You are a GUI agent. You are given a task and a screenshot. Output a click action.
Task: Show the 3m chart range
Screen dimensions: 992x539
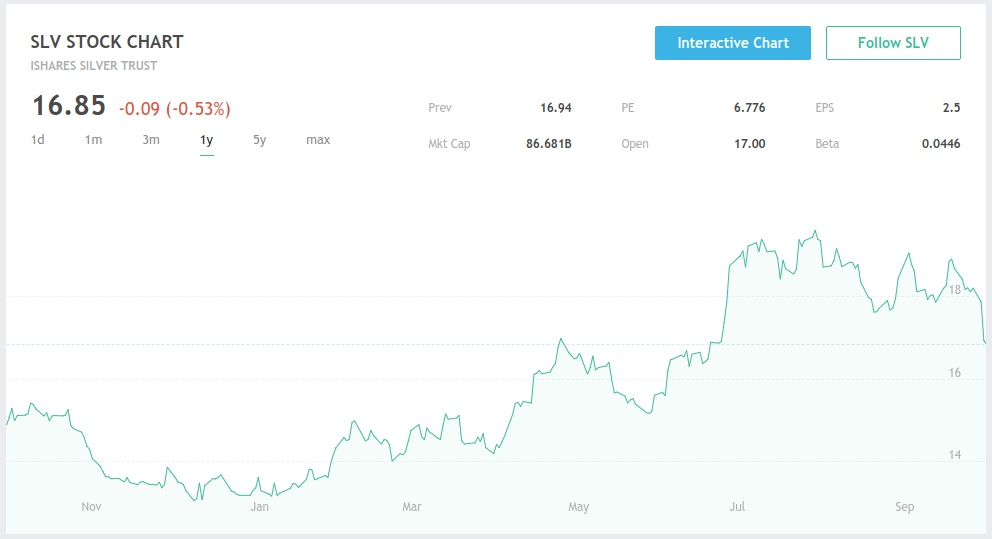[x=151, y=140]
